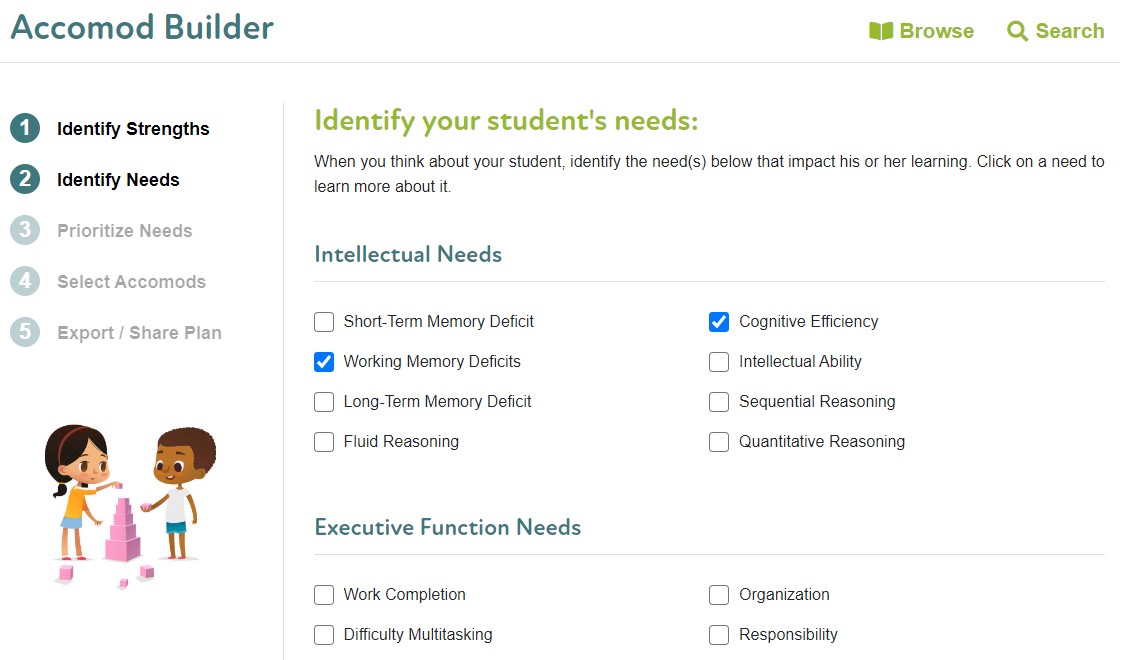Click the step 5 circle icon
The image size is (1130, 660).
click(25, 332)
